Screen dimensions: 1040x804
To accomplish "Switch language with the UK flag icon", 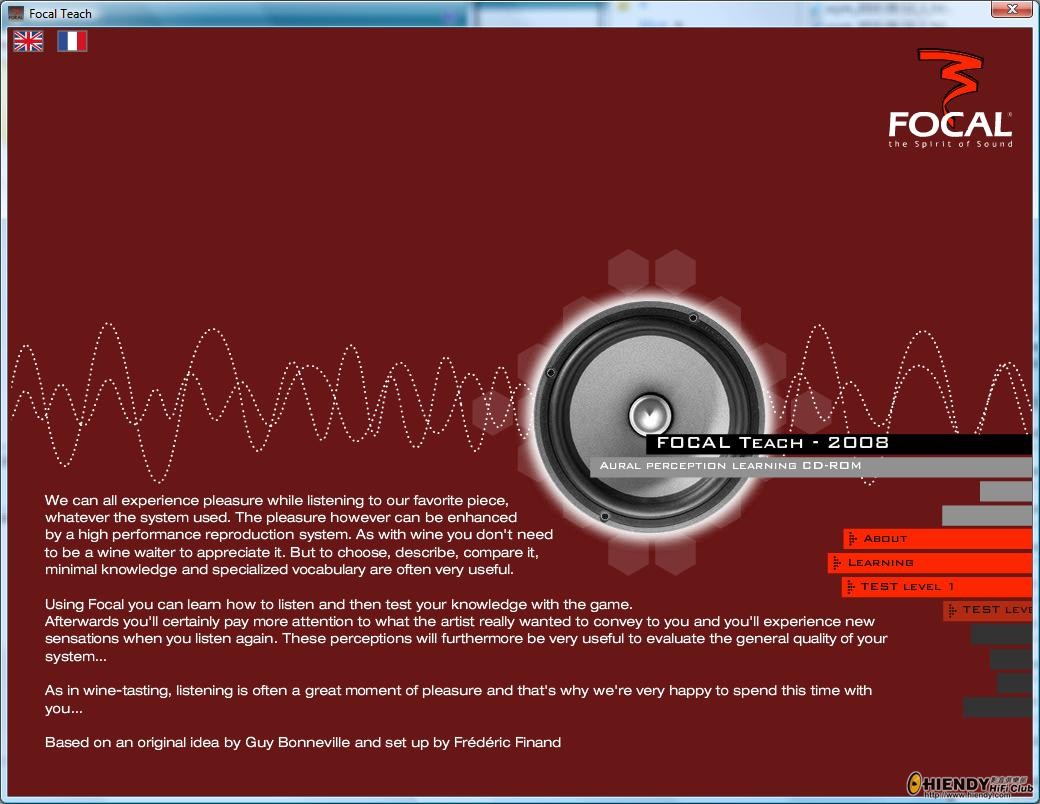I will pyautogui.click(x=29, y=41).
